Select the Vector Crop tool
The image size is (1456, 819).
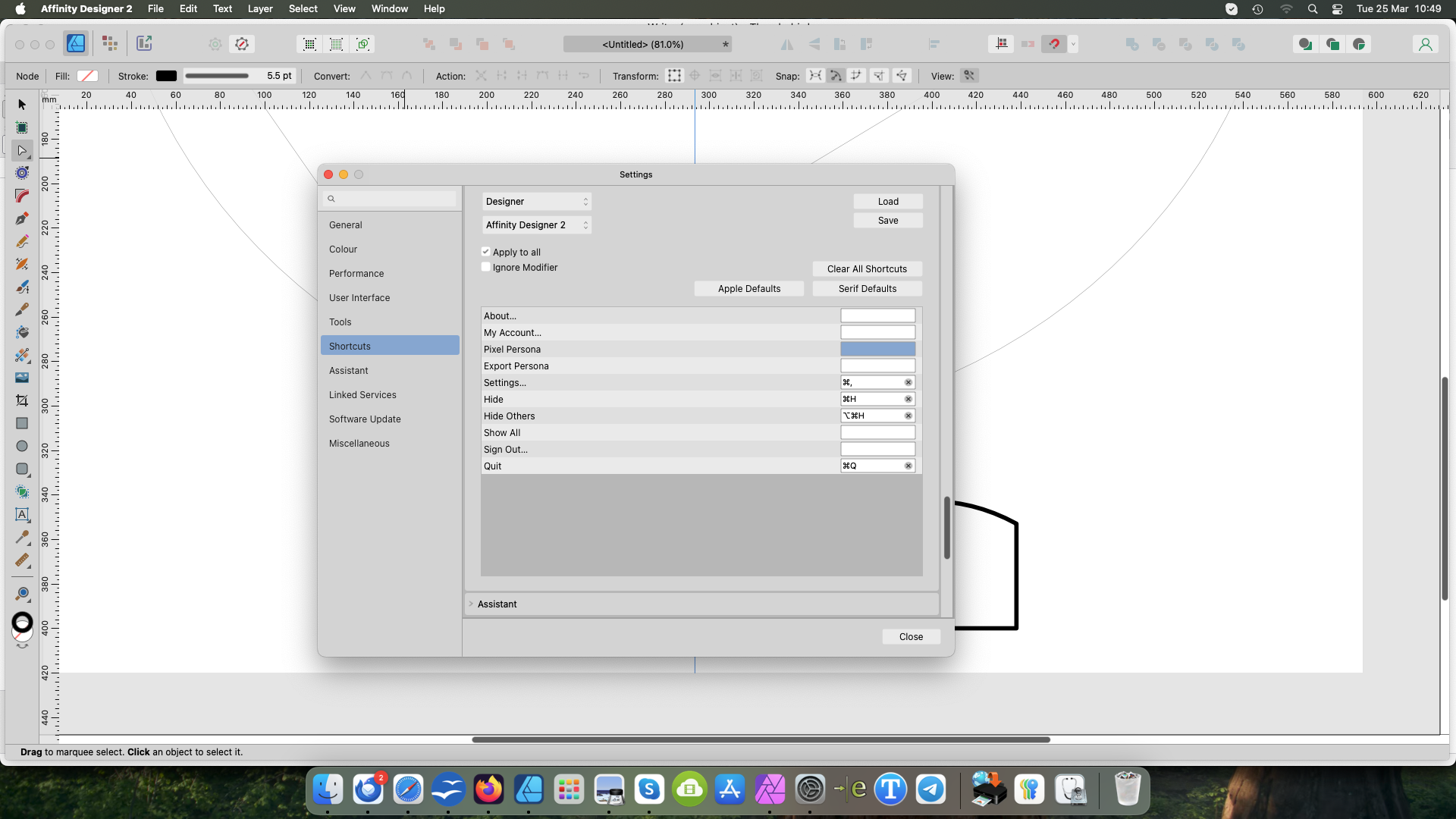point(22,400)
